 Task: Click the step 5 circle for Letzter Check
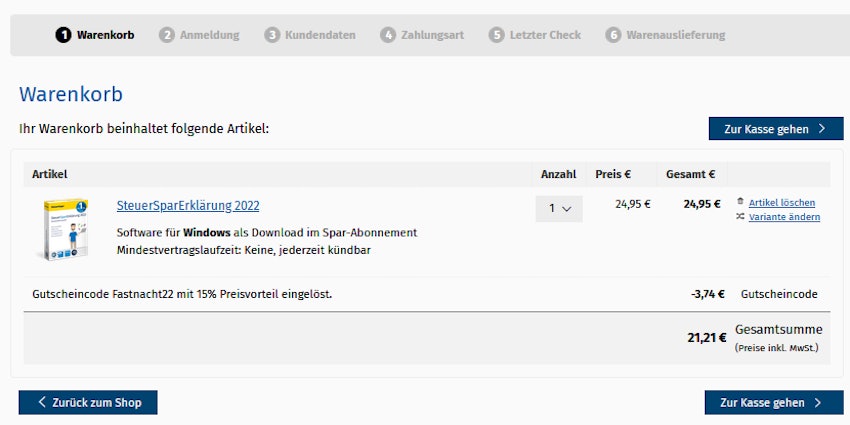tap(496, 35)
